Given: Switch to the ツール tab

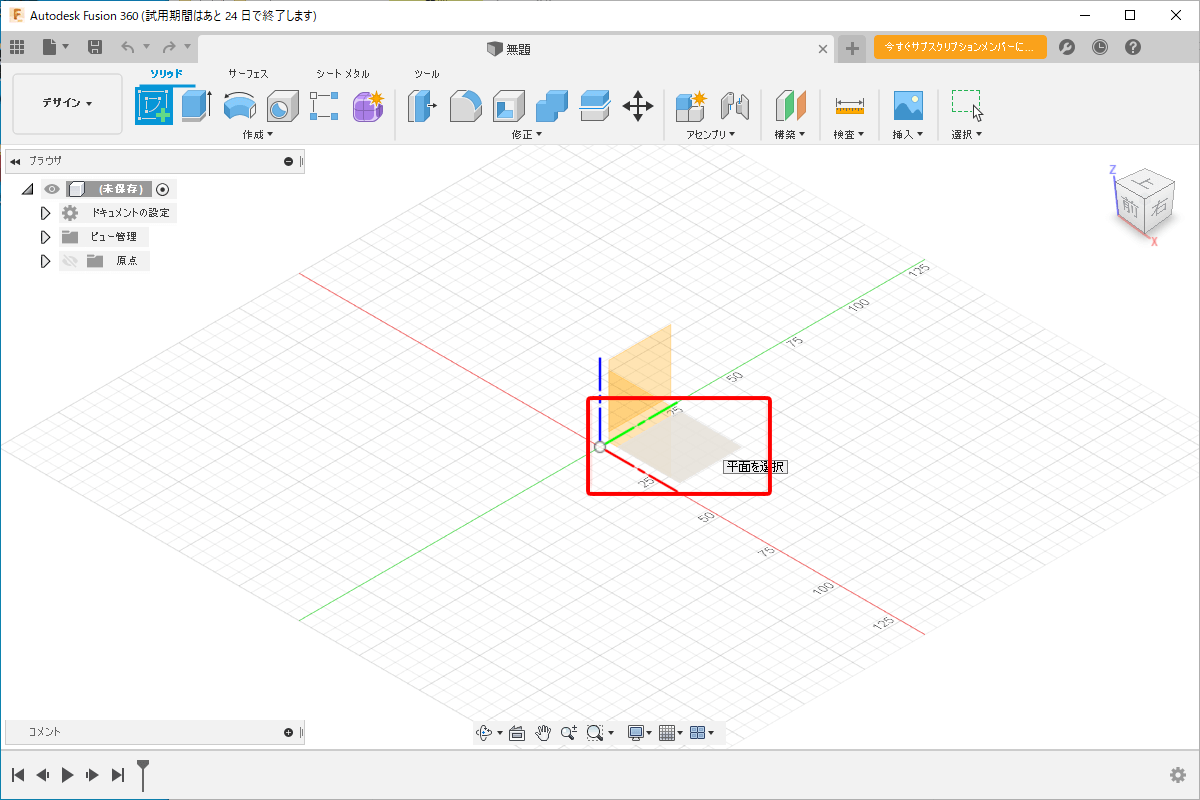Looking at the screenshot, I should [x=427, y=74].
